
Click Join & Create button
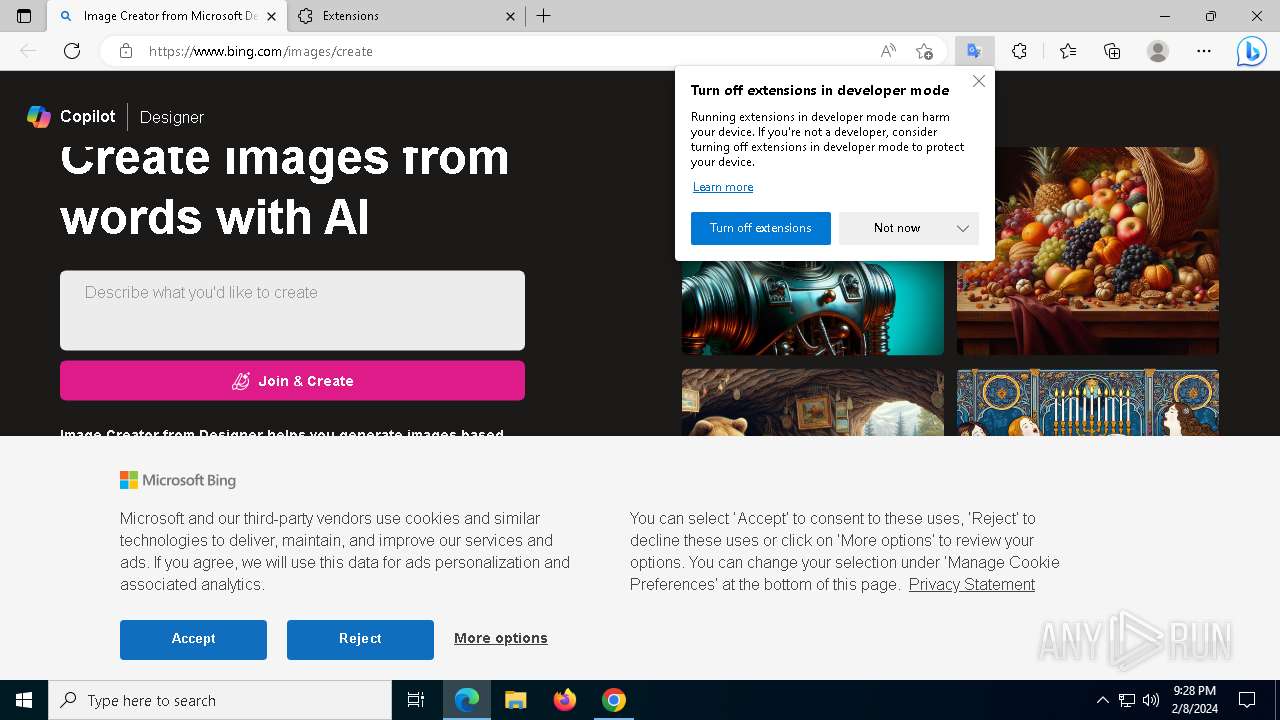tap(292, 381)
